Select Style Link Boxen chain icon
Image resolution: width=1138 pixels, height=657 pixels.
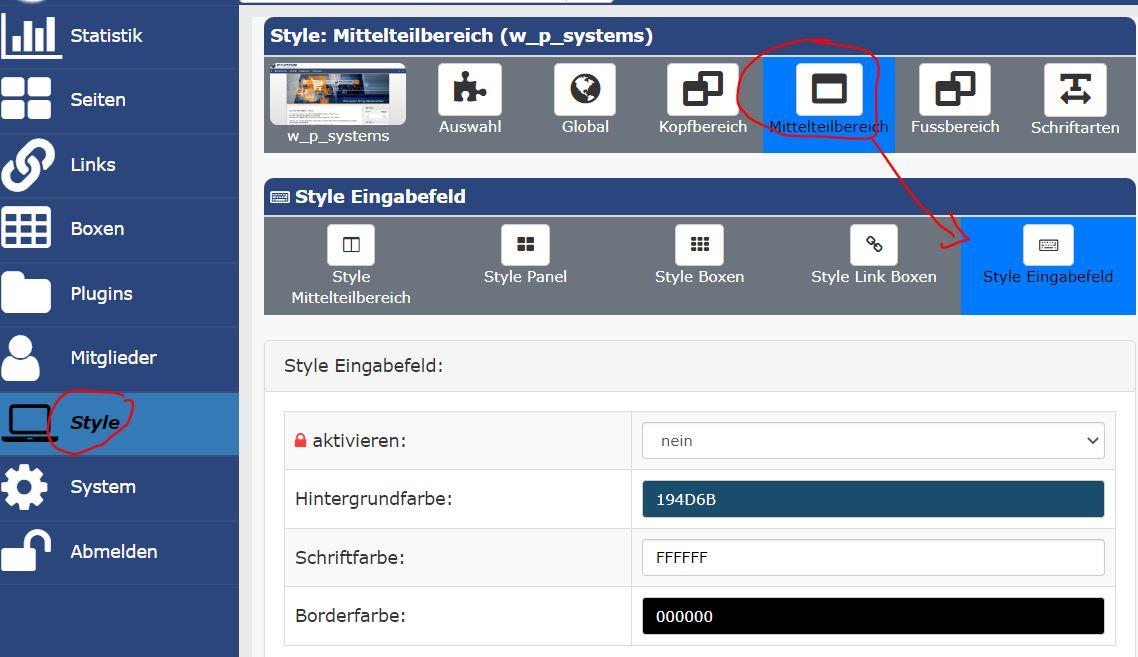click(x=874, y=245)
